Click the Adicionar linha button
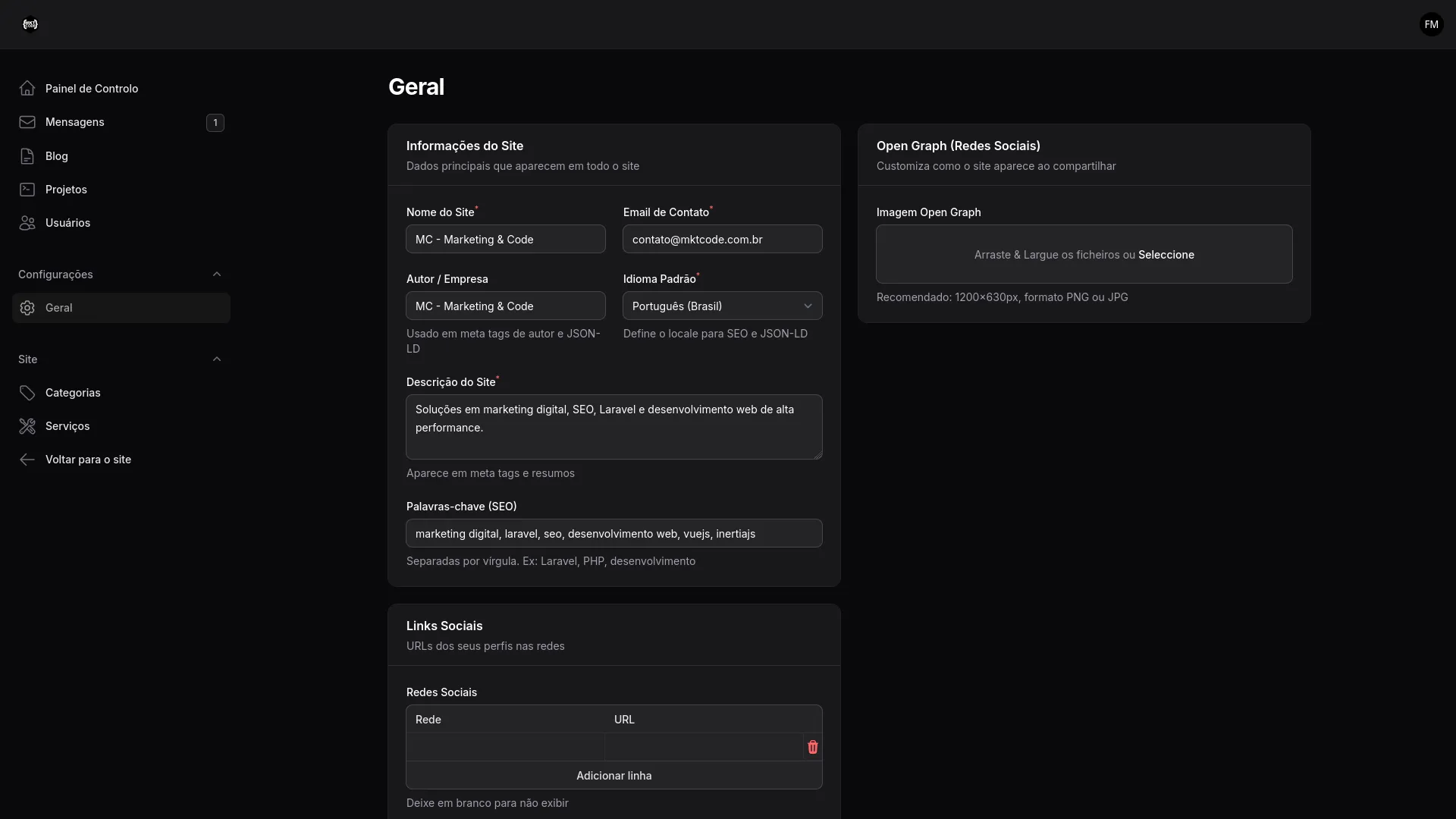This screenshot has height=819, width=1456. (613, 775)
